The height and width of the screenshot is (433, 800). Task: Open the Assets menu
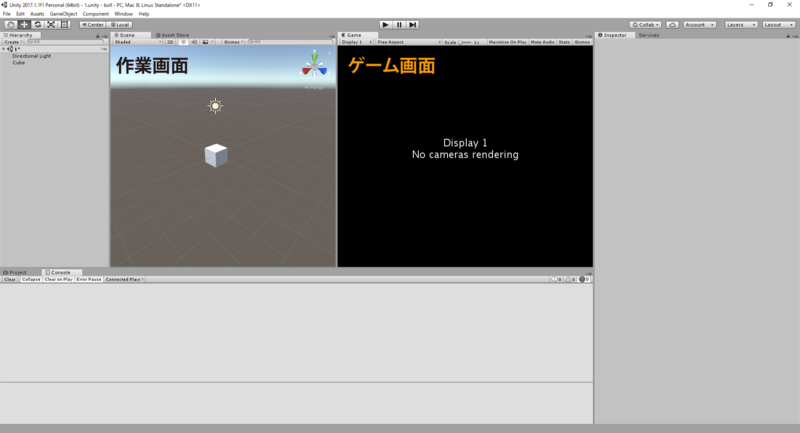point(37,14)
